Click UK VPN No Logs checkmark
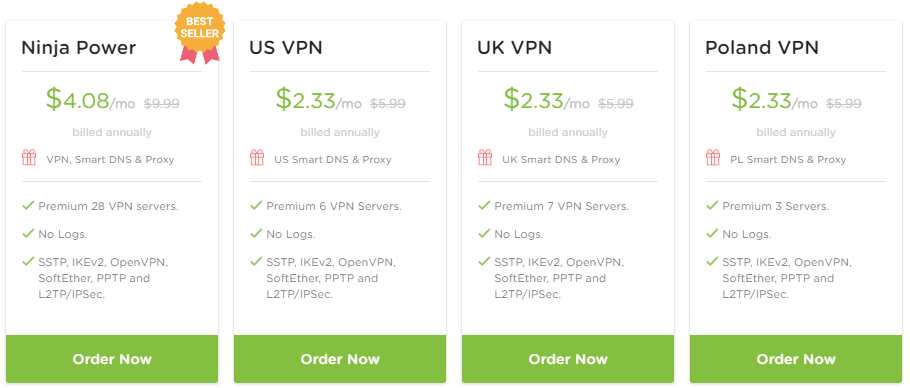910x388 pixels. point(484,234)
